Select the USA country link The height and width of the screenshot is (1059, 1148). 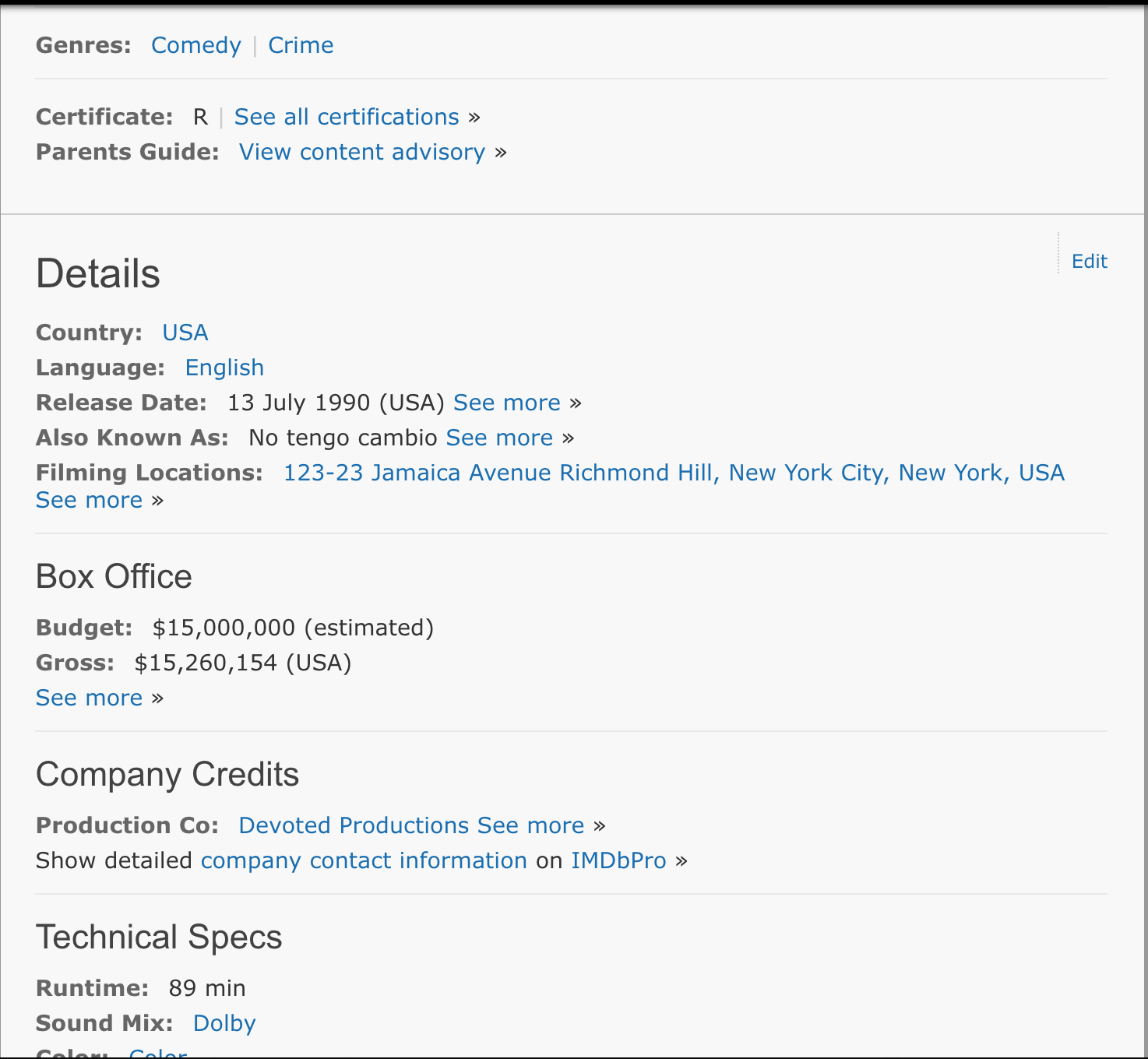(185, 332)
